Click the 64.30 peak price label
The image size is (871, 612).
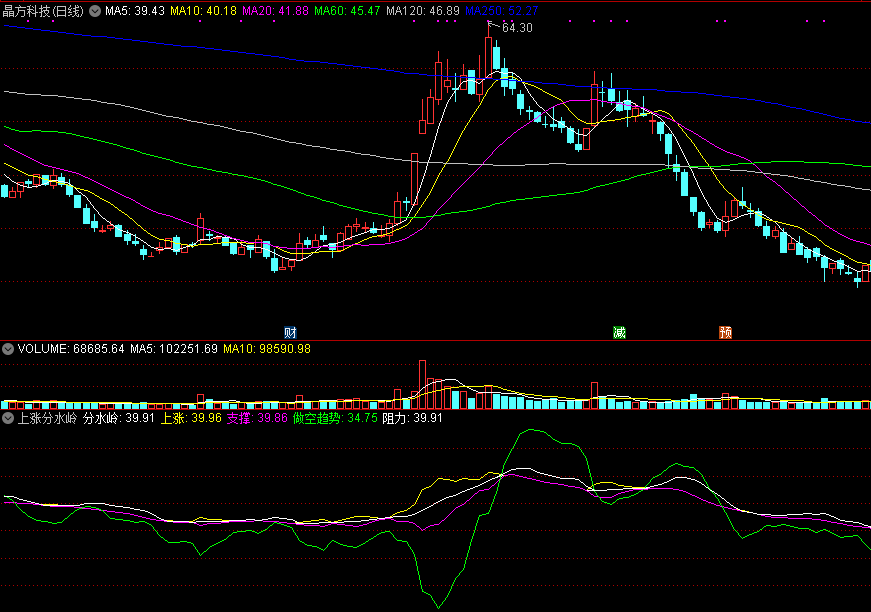tap(517, 28)
